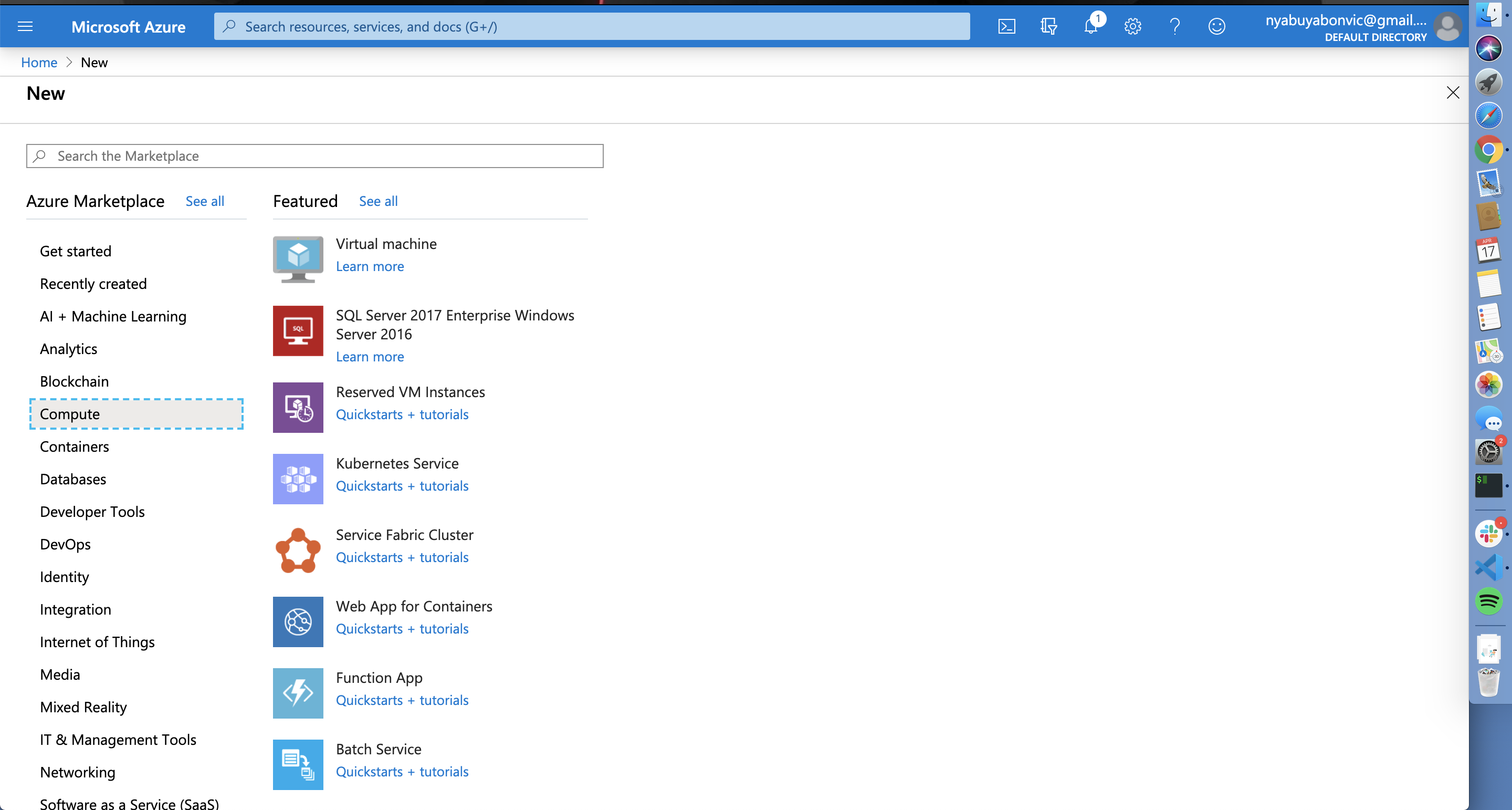The width and height of the screenshot is (1512, 810).
Task: Click the Virtual machine title
Action: click(x=386, y=244)
